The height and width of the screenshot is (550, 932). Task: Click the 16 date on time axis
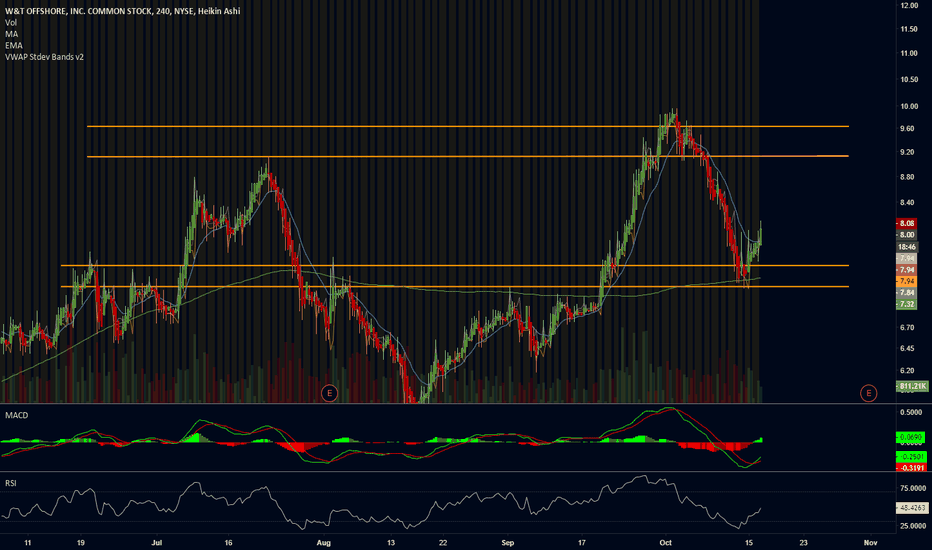click(228, 543)
